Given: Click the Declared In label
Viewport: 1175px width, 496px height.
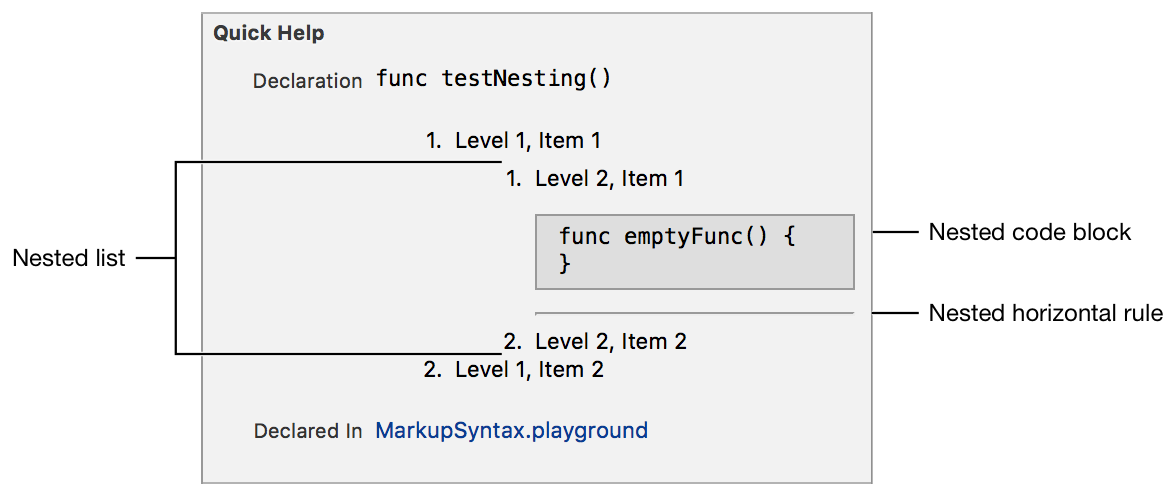Looking at the screenshot, I should pos(307,432).
